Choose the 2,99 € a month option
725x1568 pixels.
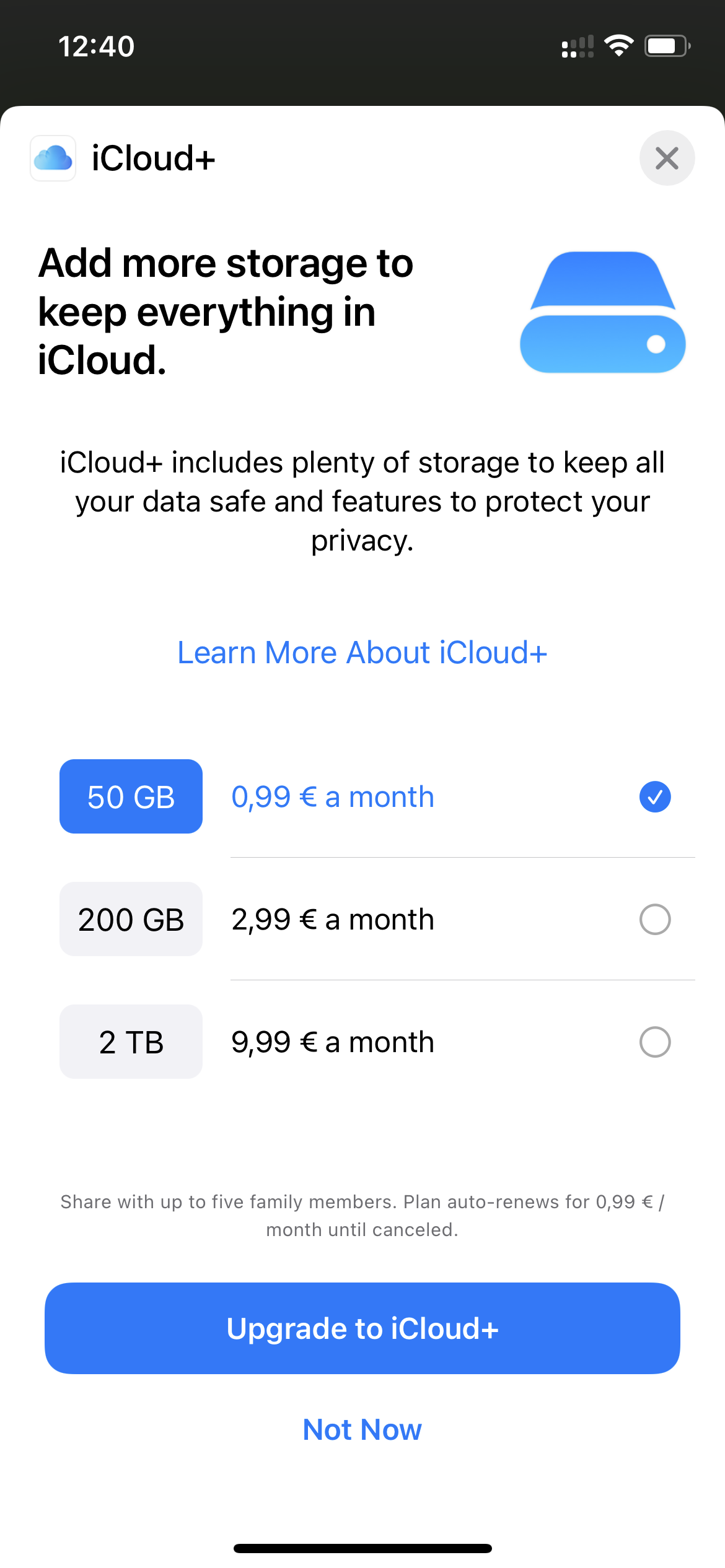(x=333, y=919)
